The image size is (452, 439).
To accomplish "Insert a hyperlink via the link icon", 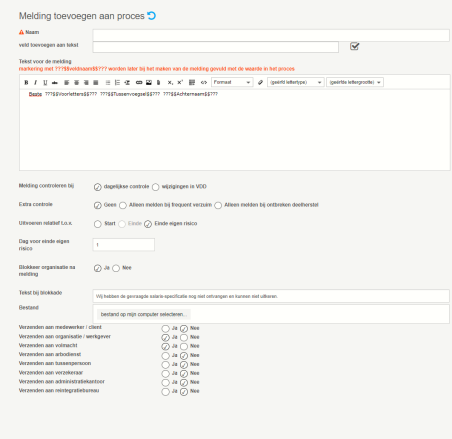I will coord(139,82).
